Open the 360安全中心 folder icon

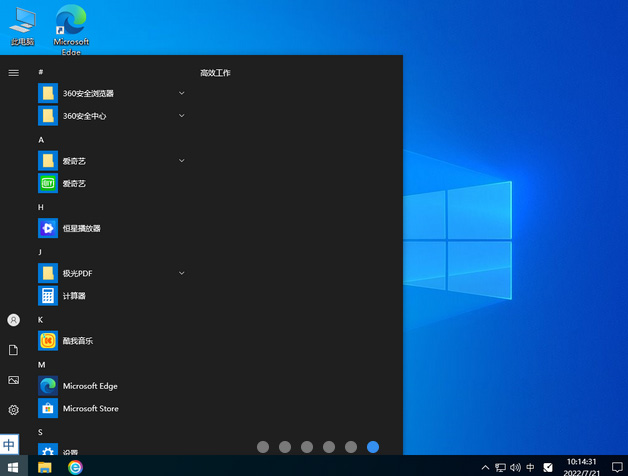pos(48,115)
